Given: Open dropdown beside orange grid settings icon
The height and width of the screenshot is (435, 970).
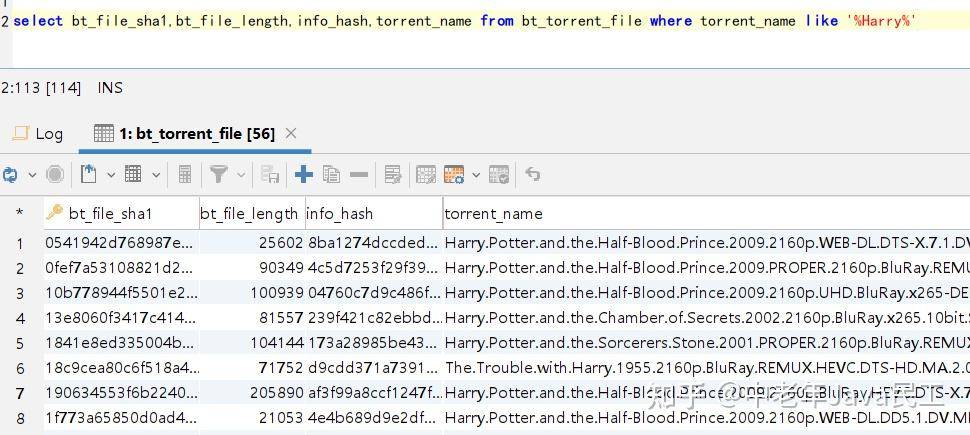Looking at the screenshot, I should click(x=476, y=176).
